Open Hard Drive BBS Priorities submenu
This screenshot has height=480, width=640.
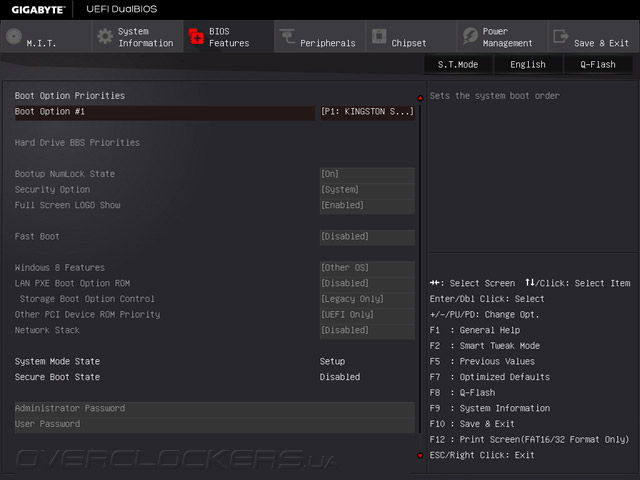(77, 142)
